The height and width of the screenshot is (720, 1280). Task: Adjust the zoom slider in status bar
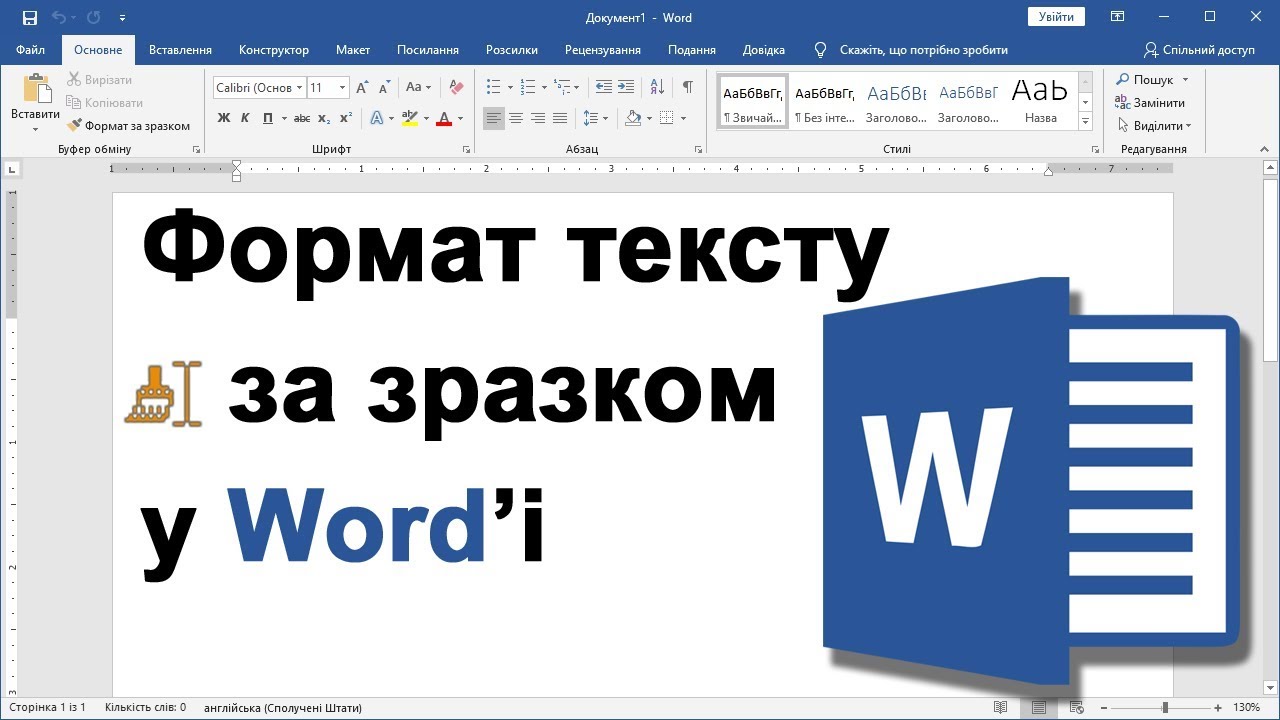click(1164, 707)
